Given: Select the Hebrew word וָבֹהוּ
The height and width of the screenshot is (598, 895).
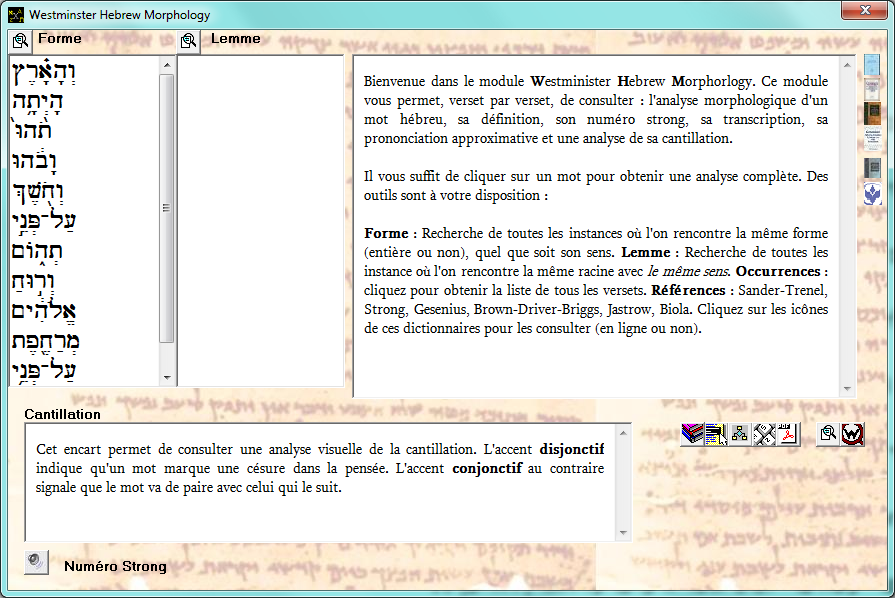Looking at the screenshot, I should coord(34,161).
